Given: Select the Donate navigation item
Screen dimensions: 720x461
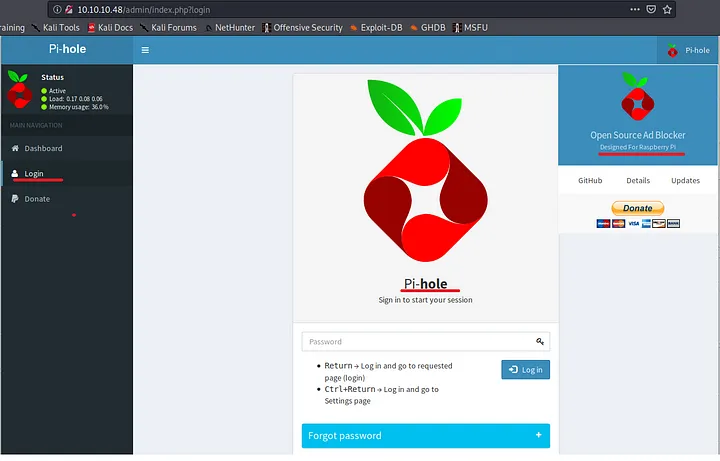Looking at the screenshot, I should 37,199.
